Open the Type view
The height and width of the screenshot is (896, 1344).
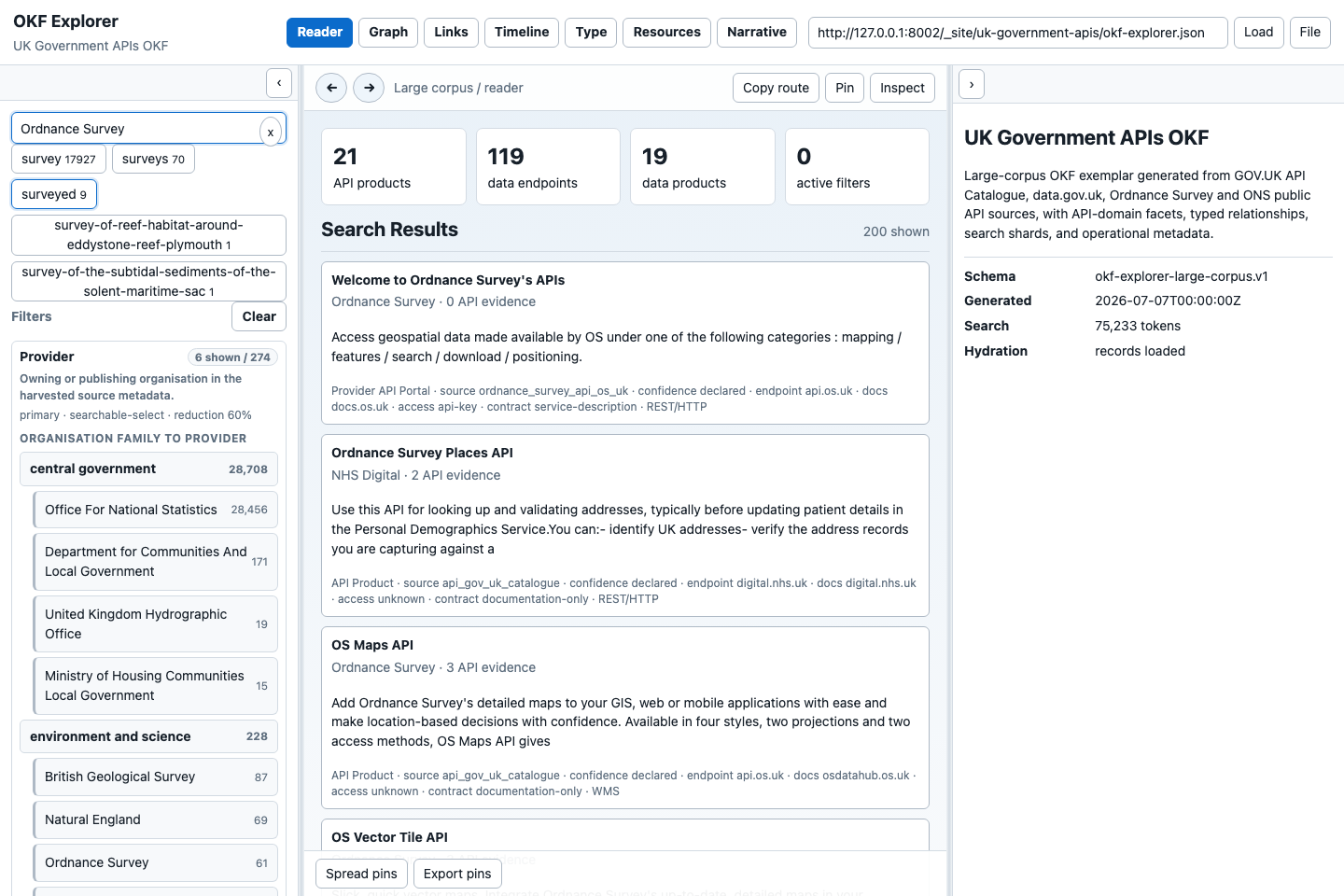click(591, 32)
